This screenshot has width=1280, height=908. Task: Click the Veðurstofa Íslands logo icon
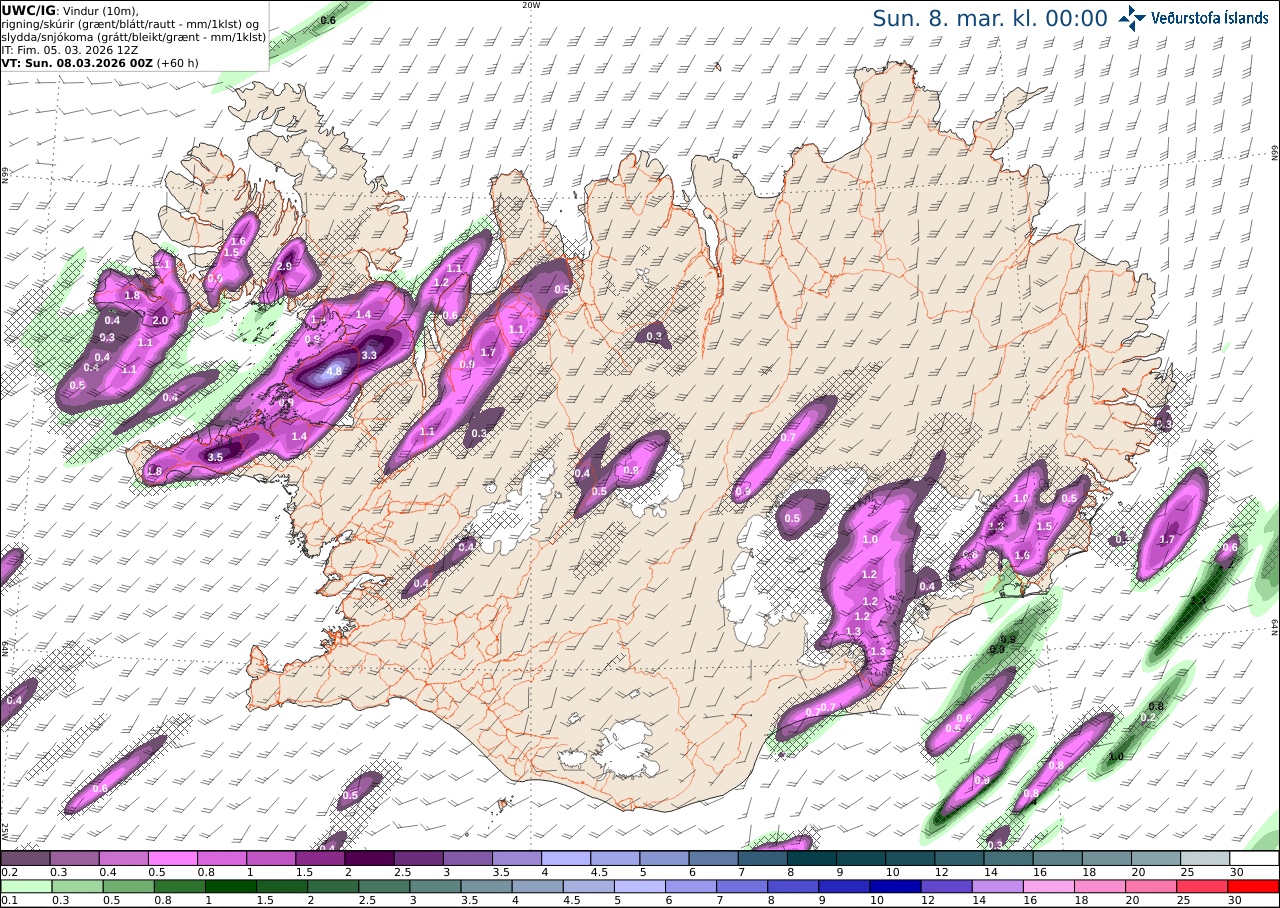click(1132, 17)
